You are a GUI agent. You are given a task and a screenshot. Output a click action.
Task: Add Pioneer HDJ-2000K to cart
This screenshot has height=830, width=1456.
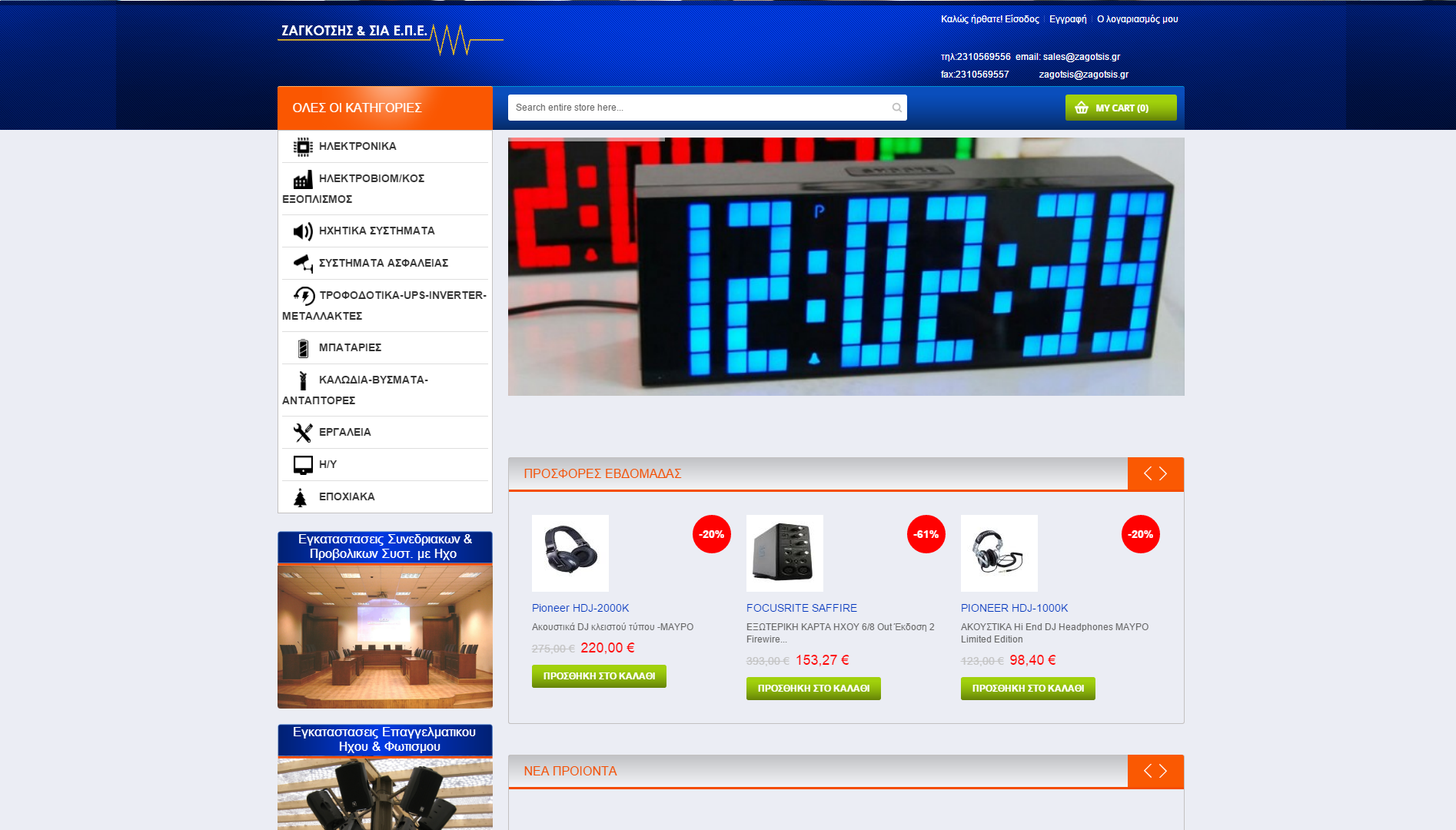[599, 676]
